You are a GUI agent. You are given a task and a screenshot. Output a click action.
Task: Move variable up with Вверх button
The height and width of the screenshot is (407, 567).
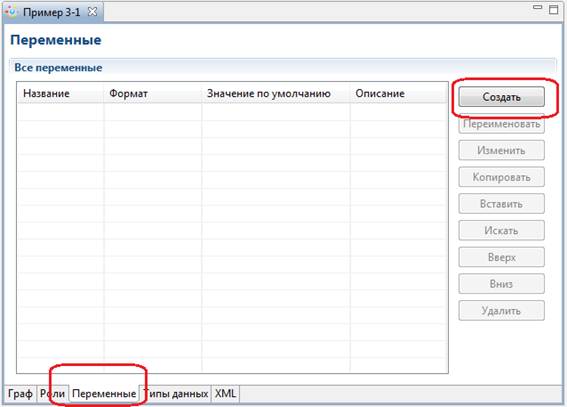502,257
